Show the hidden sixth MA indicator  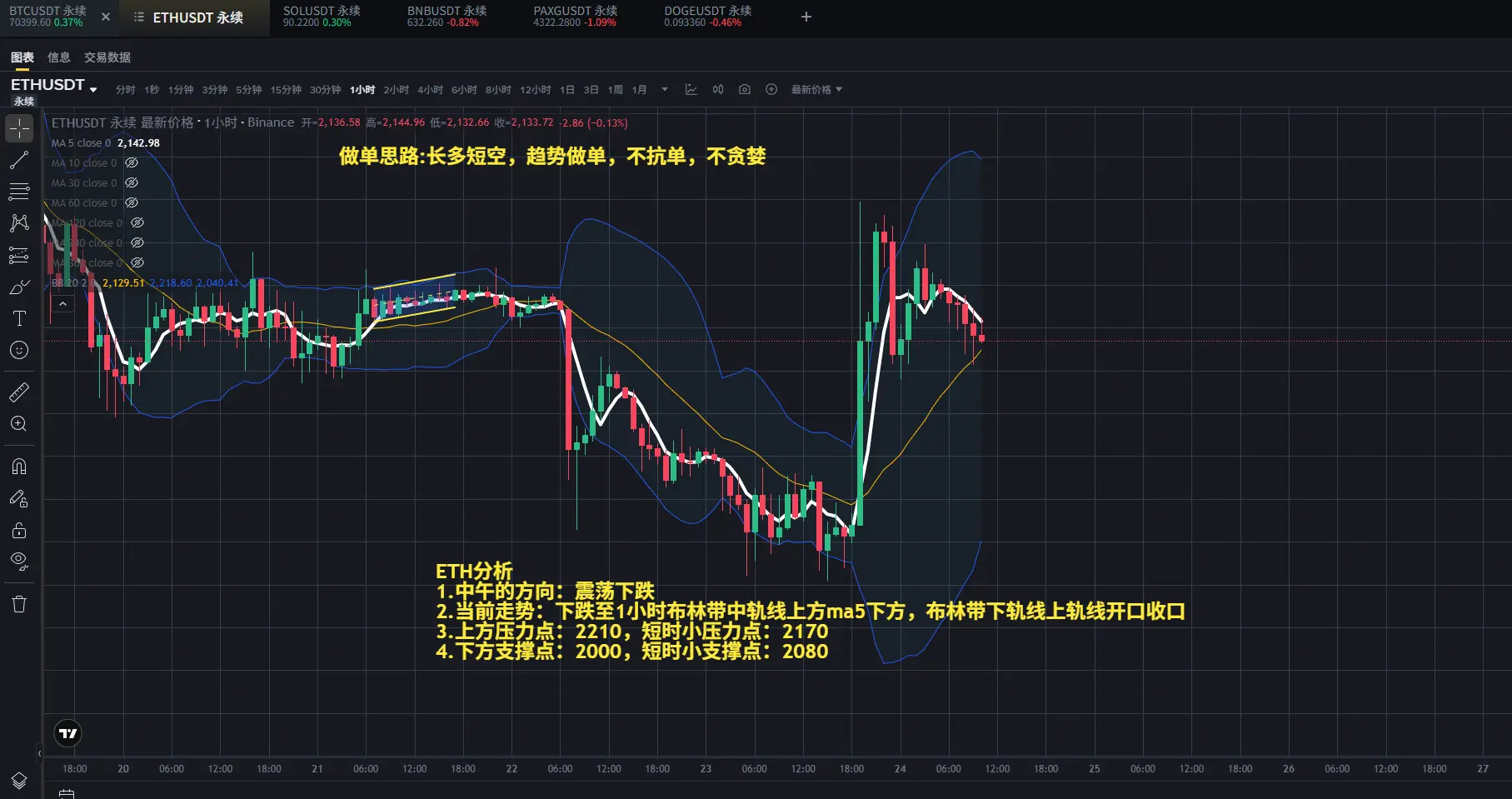(x=137, y=243)
